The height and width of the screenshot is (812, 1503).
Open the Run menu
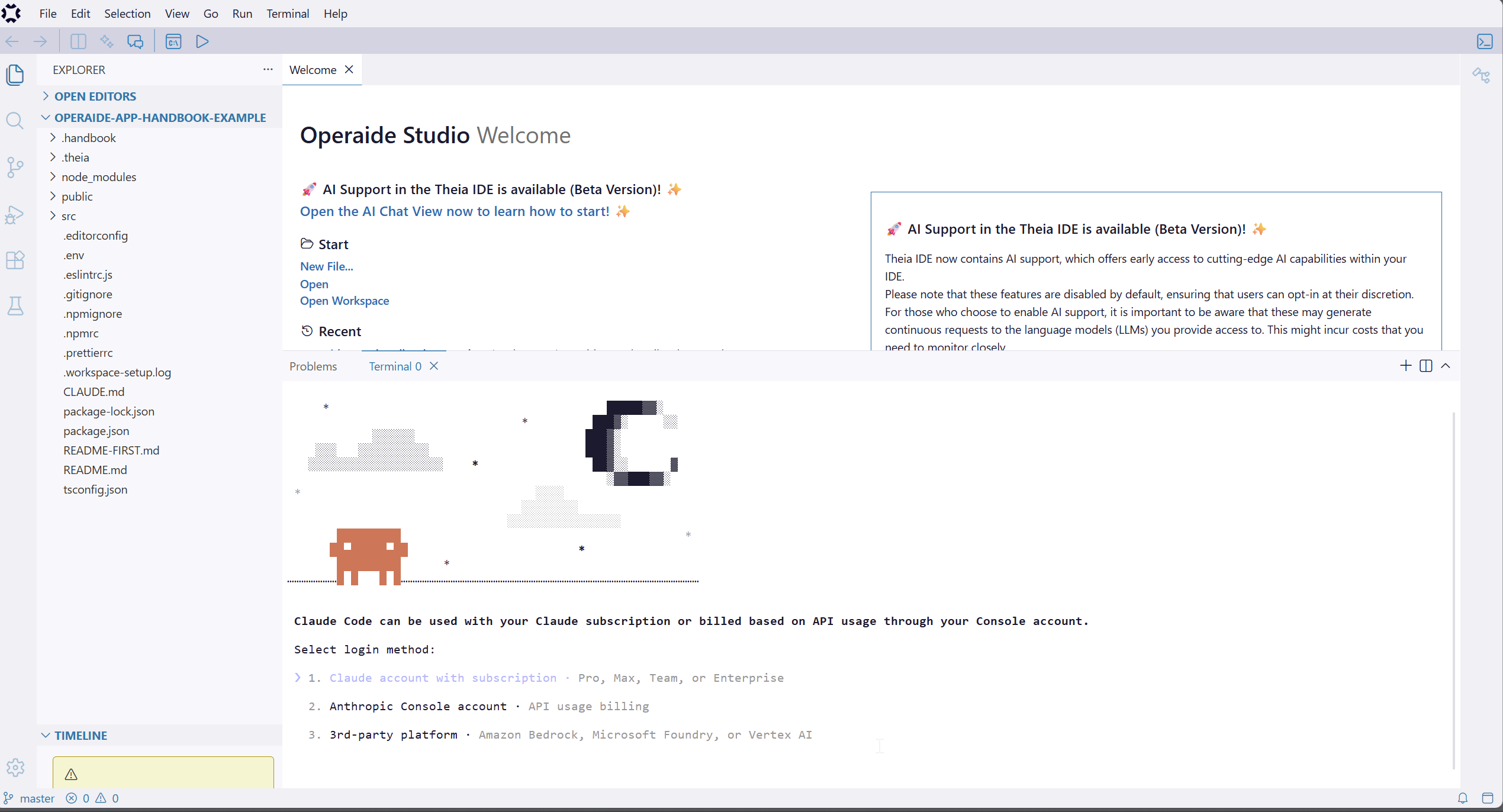tap(242, 14)
